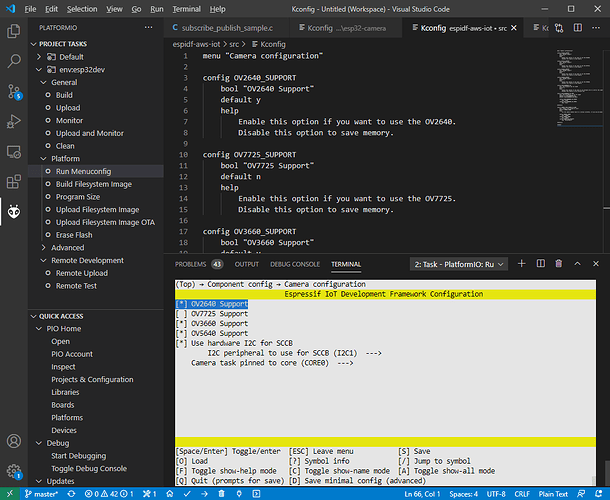The height and width of the screenshot is (500, 610).
Task: Collapse the General task group
Action: pos(44,82)
